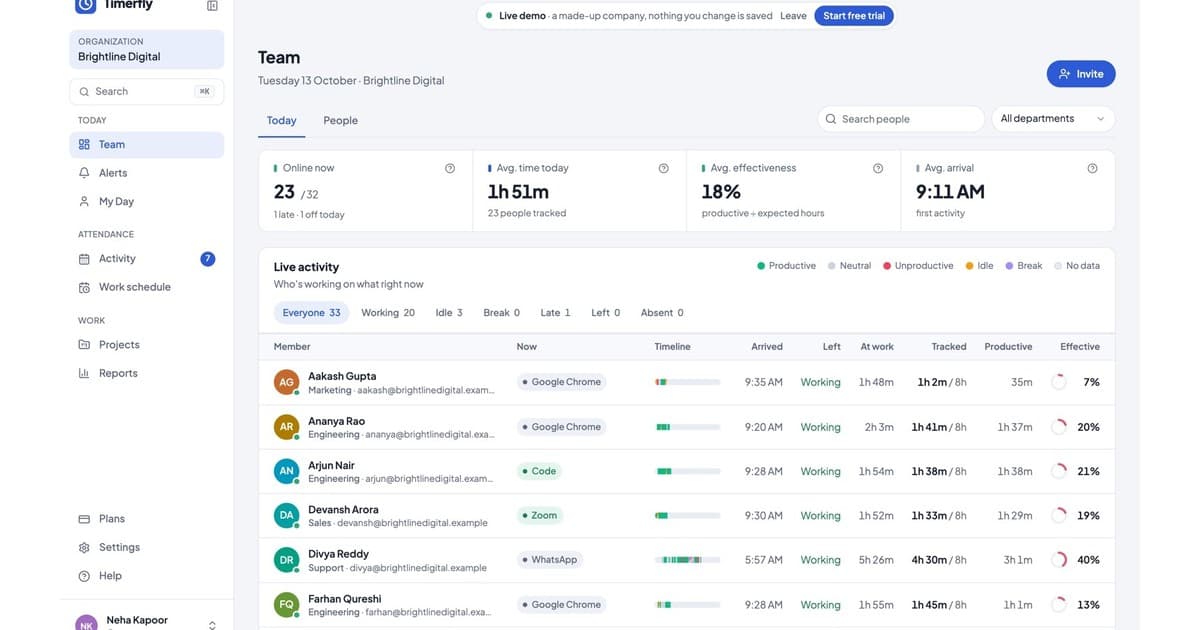This screenshot has width=1200, height=630.
Task: Click Devansh Arora's Zoom activity chip
Action: pos(540,516)
